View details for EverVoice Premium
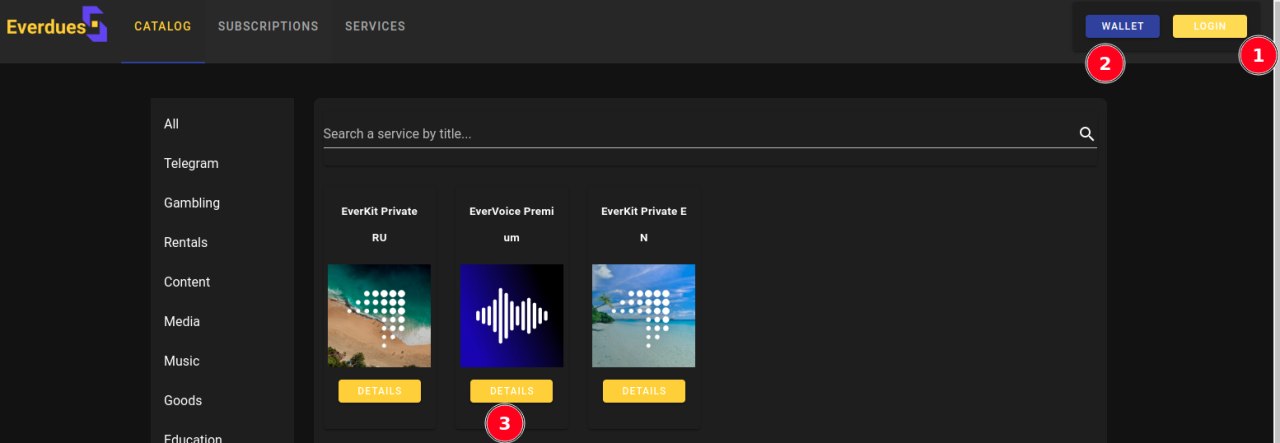The image size is (1280, 443). click(511, 391)
